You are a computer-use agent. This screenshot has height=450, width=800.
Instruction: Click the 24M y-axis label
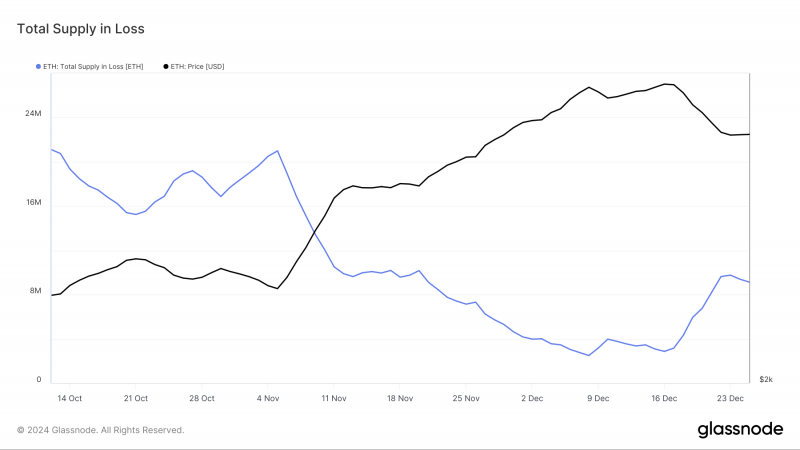[33, 113]
